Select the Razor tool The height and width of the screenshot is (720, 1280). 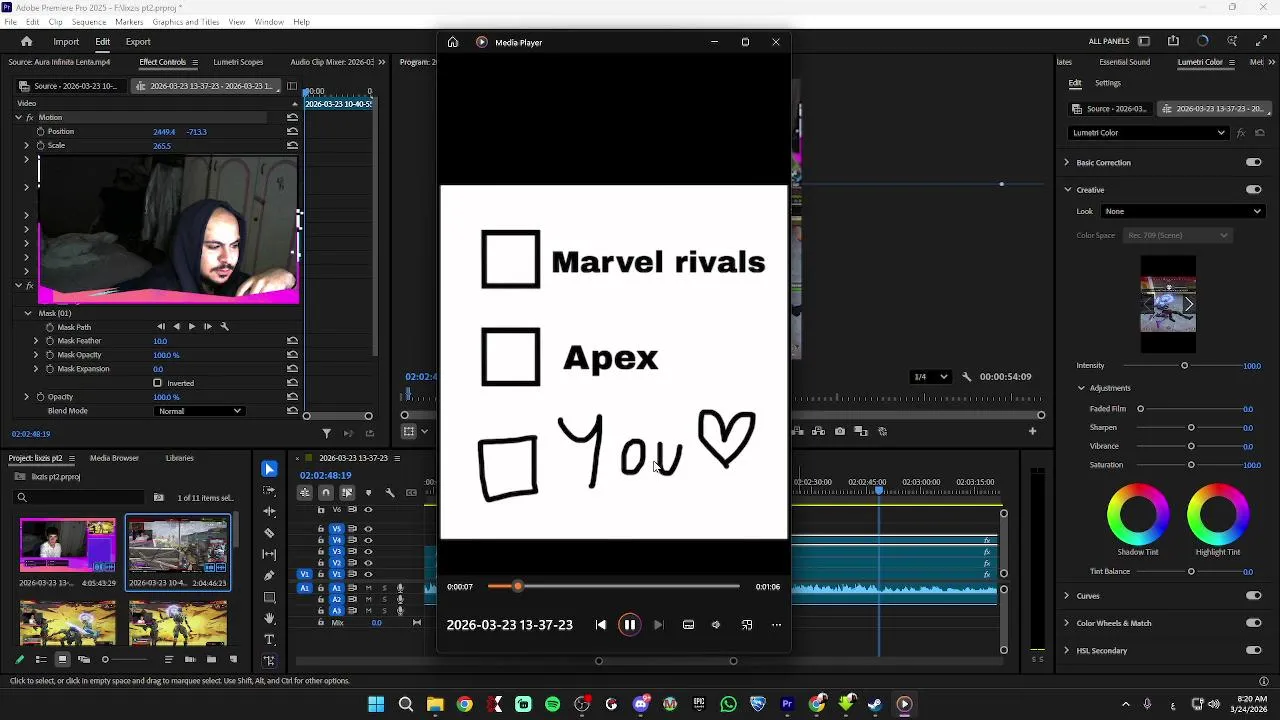[x=269, y=533]
